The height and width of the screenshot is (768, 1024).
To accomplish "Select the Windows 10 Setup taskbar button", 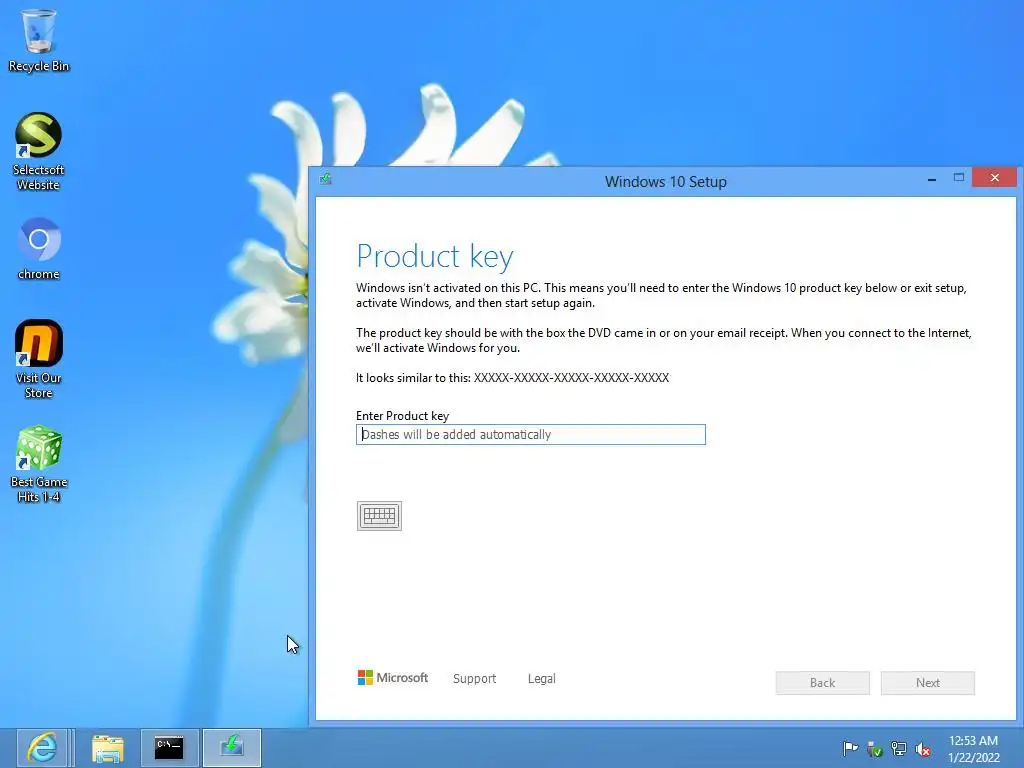I will click(232, 748).
